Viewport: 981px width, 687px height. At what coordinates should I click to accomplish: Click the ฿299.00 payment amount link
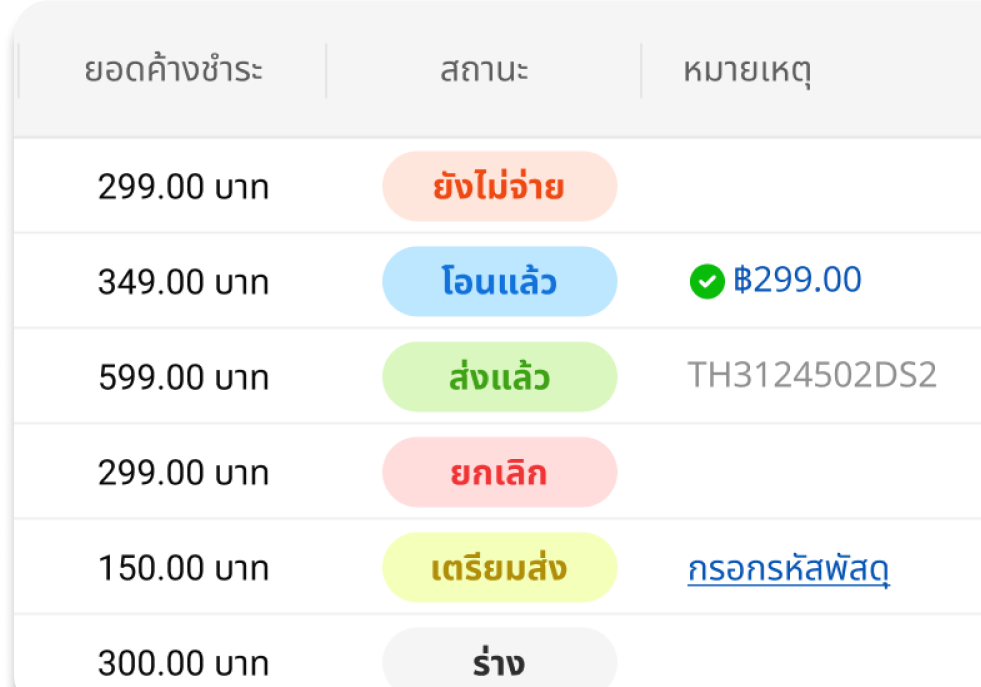(797, 280)
